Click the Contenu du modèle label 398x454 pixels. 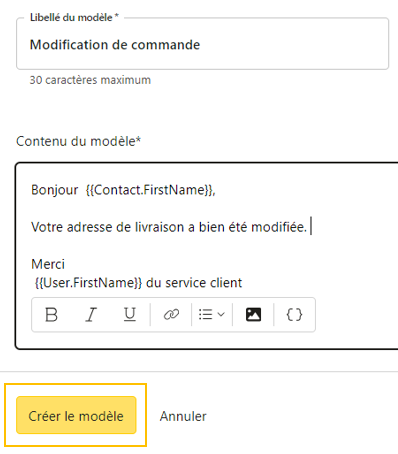coord(79,141)
